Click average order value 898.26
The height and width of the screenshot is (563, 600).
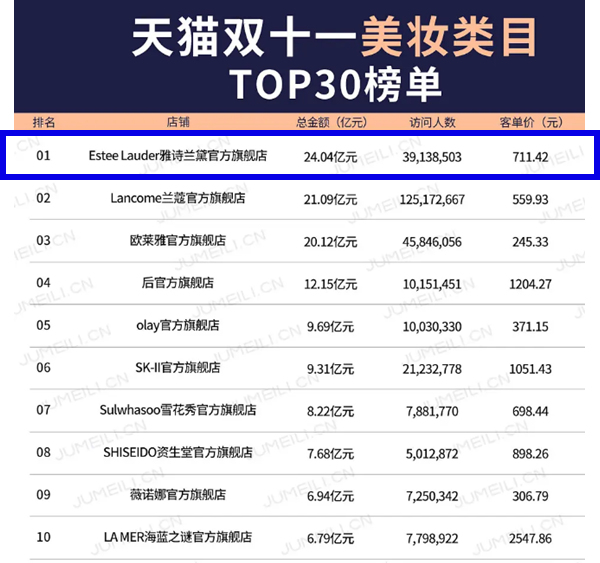(530, 454)
